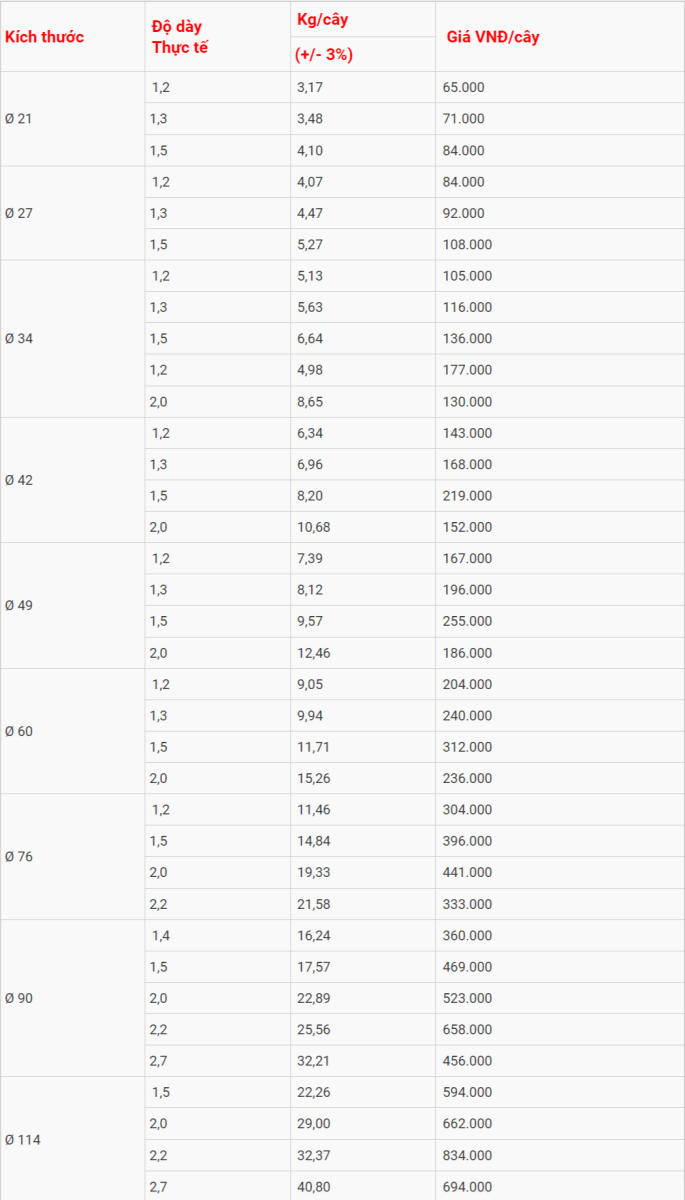The height and width of the screenshot is (1200, 685).
Task: Select the Ø 34 size cell
Action: pos(72,339)
